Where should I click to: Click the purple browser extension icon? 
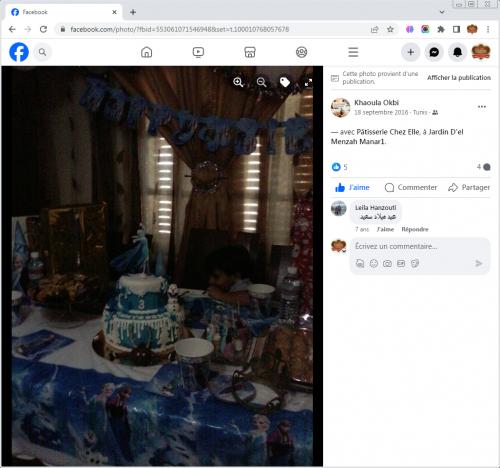point(410,29)
